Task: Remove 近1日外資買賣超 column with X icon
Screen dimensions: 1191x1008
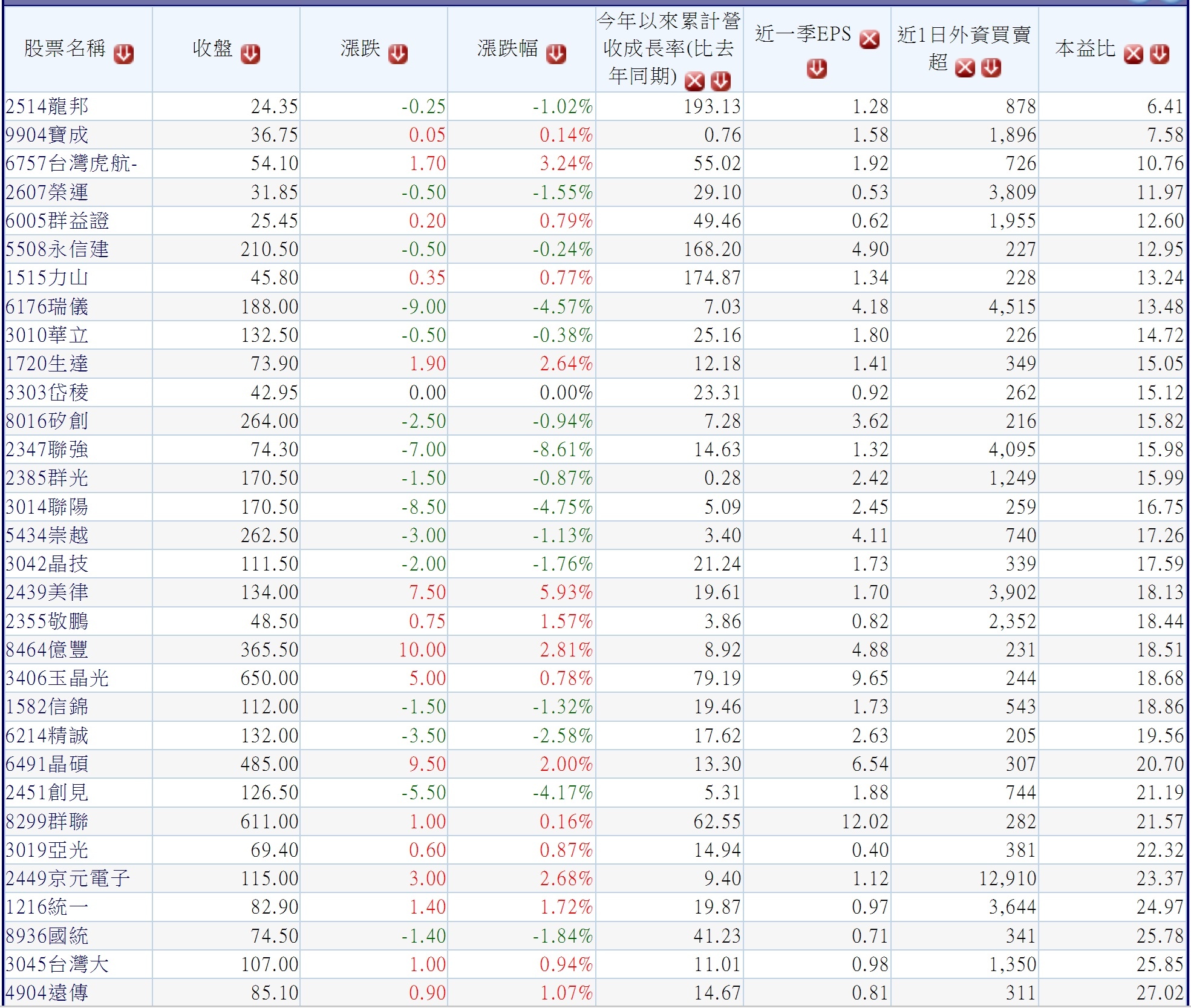Action: click(x=965, y=67)
